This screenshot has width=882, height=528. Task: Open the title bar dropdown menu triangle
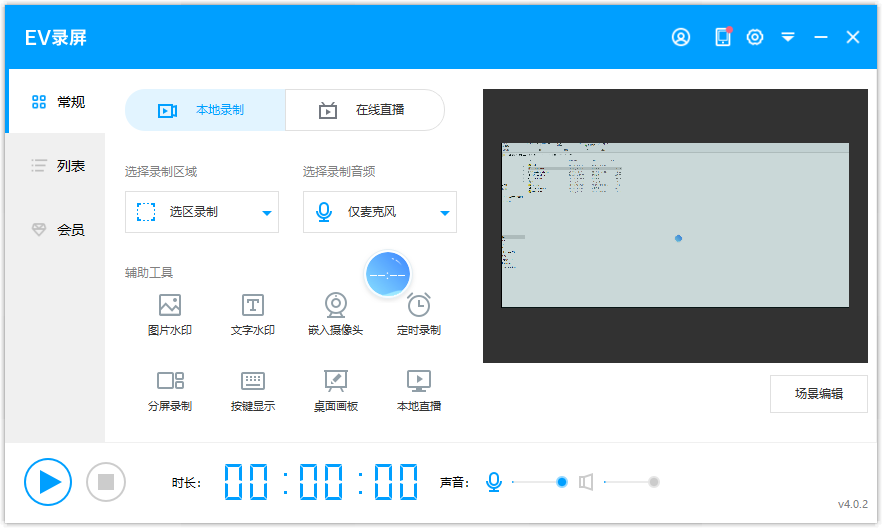pyautogui.click(x=788, y=37)
